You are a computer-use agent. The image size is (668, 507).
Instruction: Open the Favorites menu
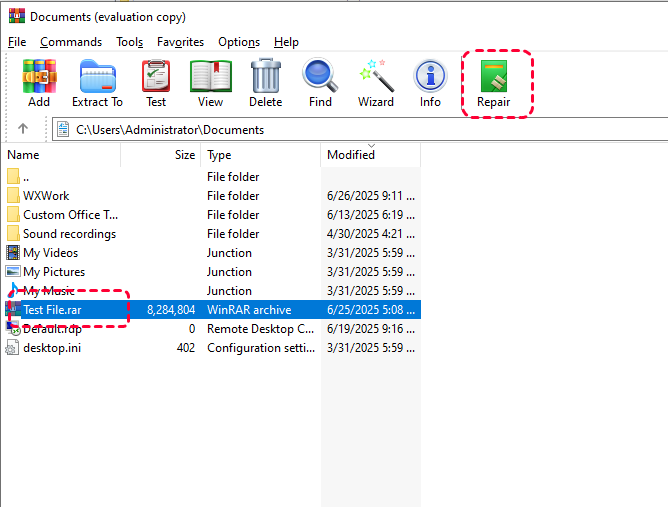[x=180, y=42]
